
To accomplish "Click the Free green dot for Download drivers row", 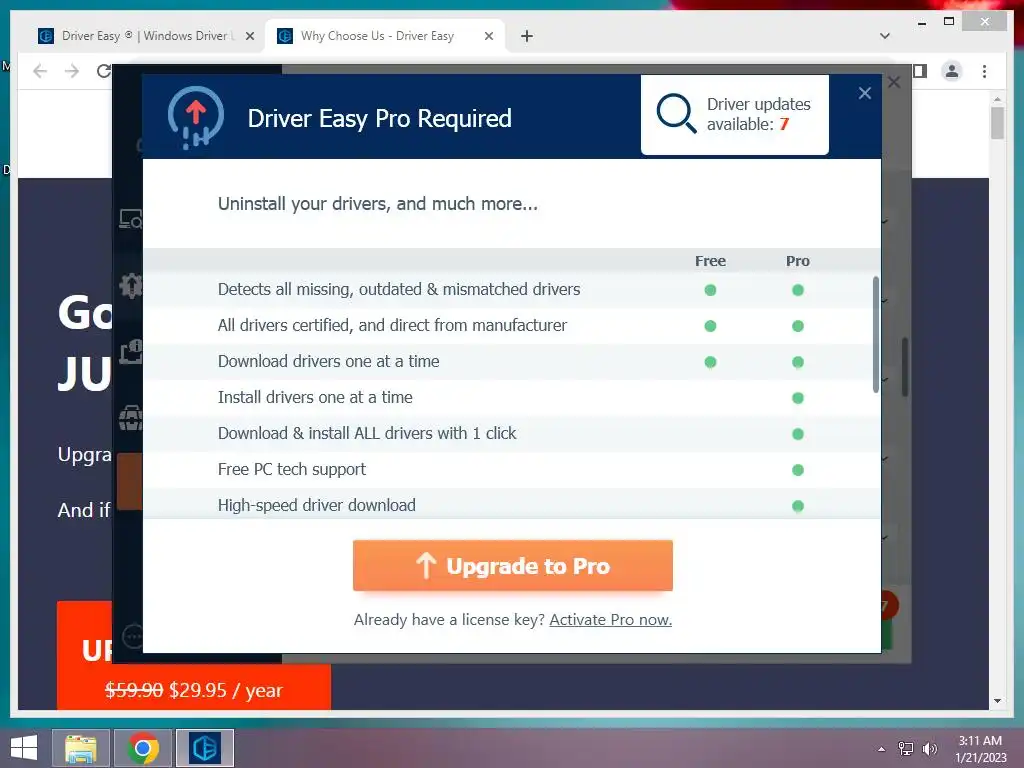I will tap(710, 362).
